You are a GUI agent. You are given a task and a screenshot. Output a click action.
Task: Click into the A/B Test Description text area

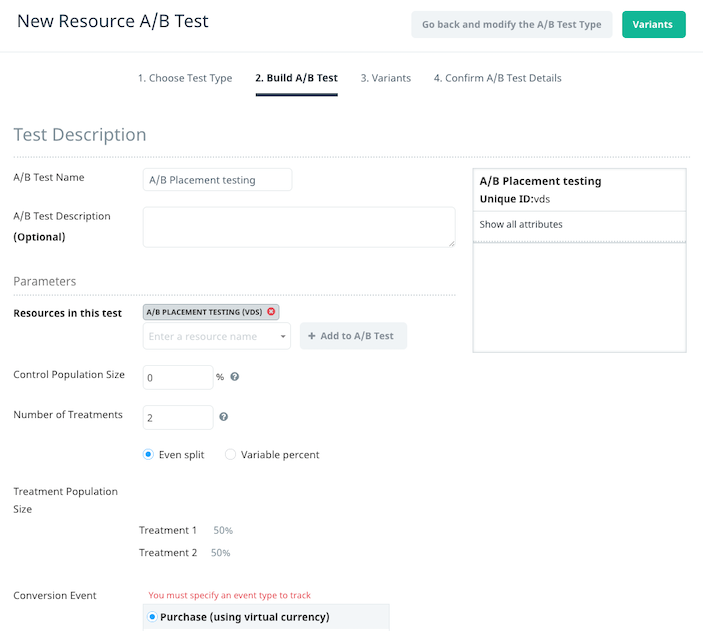click(299, 227)
